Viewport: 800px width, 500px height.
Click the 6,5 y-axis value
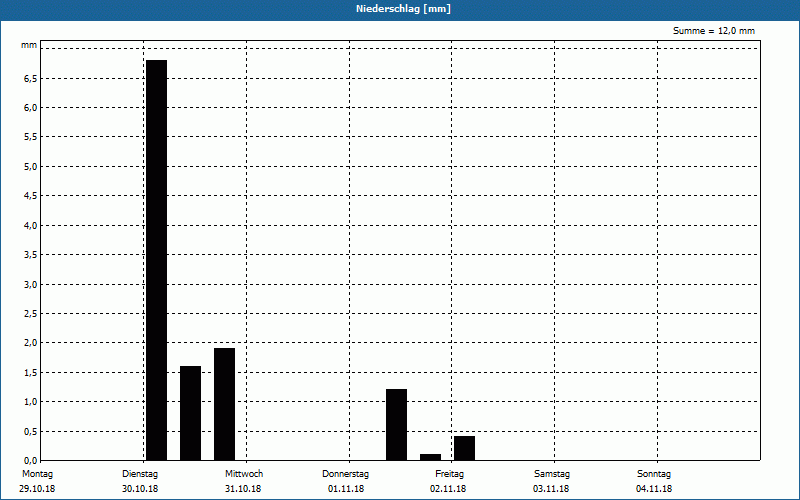click(x=31, y=79)
